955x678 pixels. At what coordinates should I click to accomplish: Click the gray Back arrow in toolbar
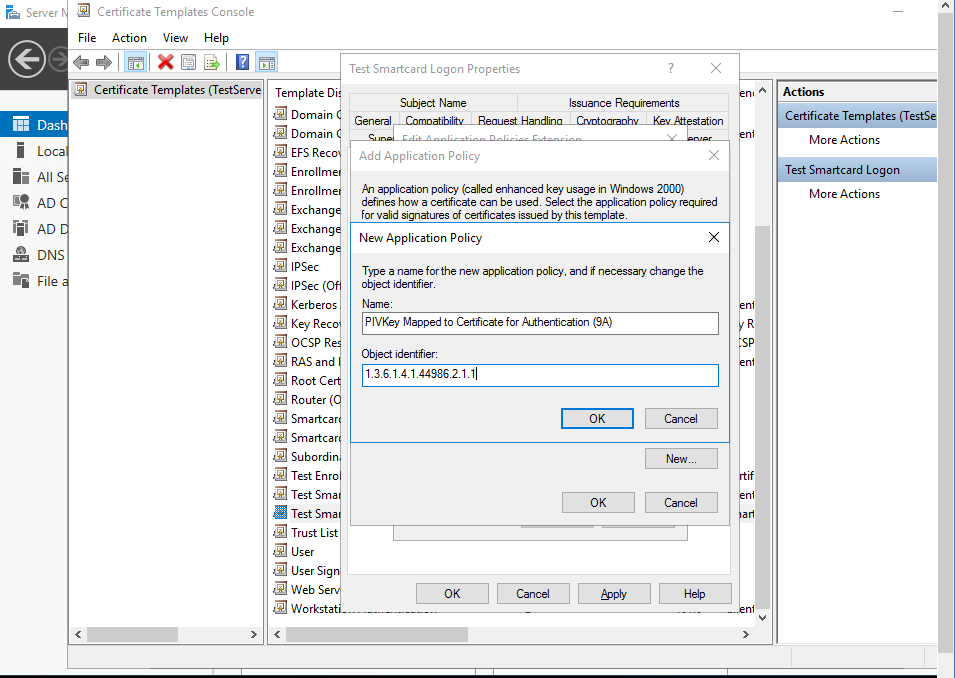coord(82,62)
